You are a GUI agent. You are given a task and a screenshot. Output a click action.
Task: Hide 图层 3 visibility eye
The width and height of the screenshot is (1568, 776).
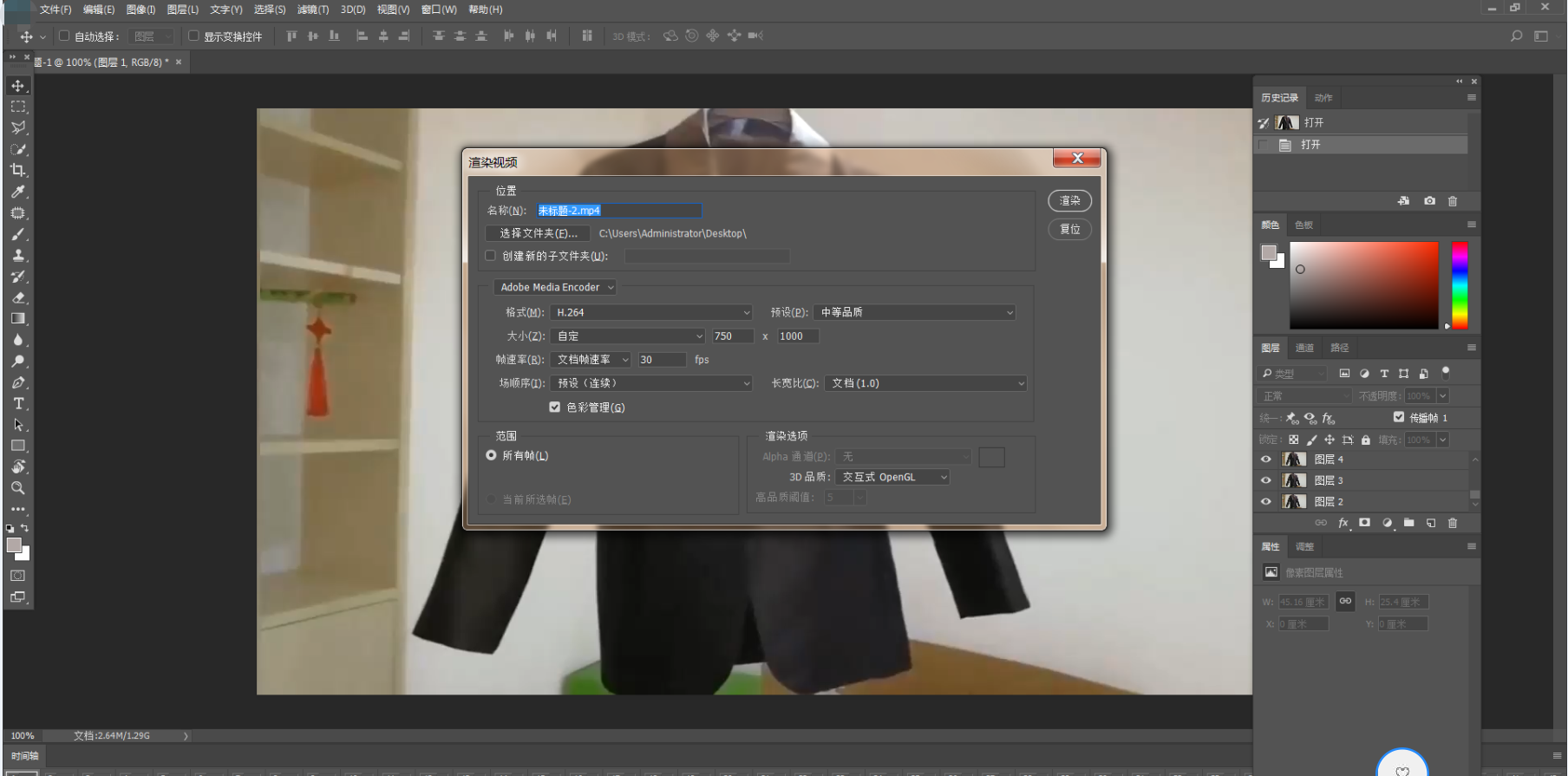1266,480
